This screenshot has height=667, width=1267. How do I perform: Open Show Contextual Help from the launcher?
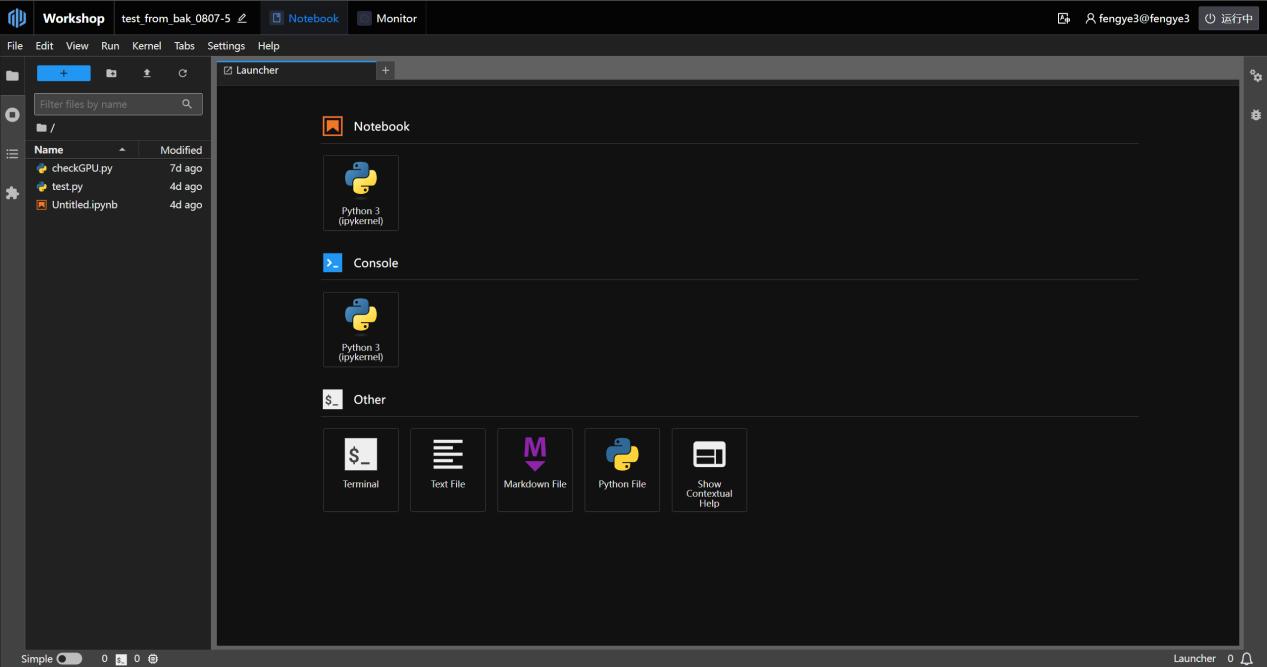point(709,470)
